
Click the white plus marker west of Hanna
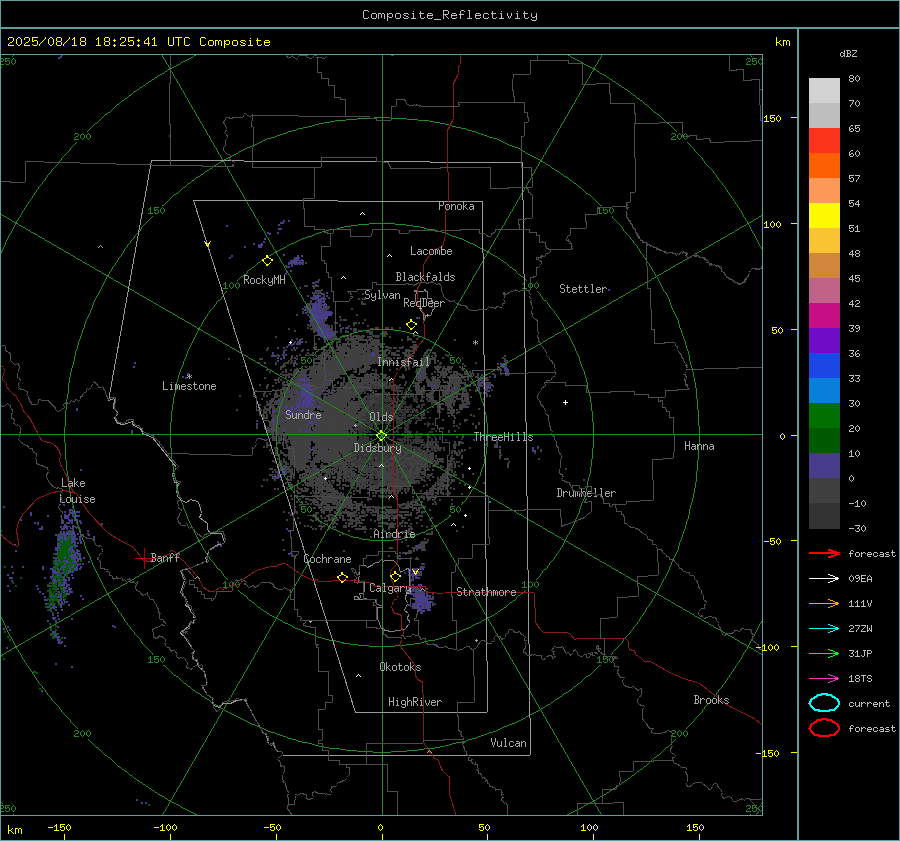[x=565, y=402]
